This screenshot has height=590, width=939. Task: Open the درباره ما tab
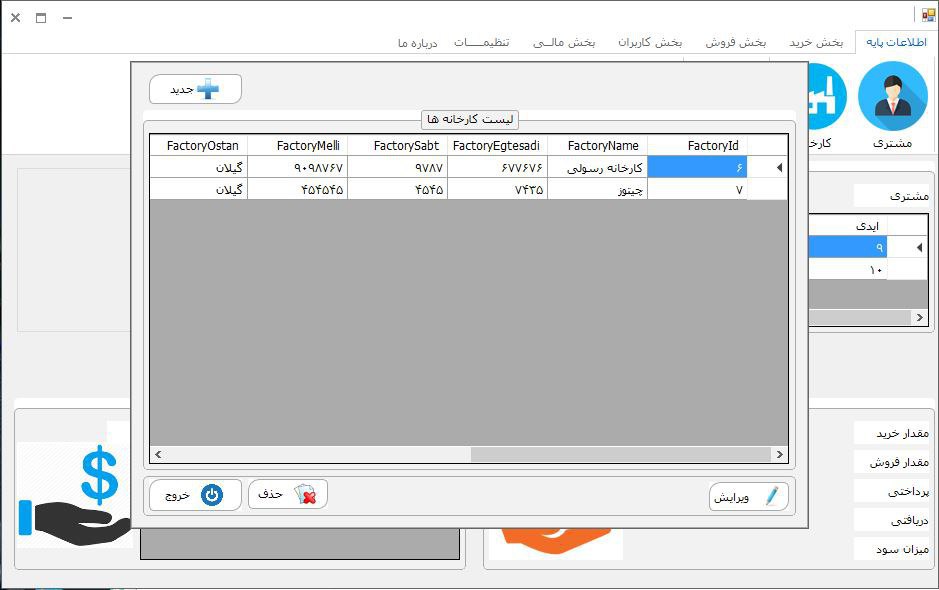417,43
